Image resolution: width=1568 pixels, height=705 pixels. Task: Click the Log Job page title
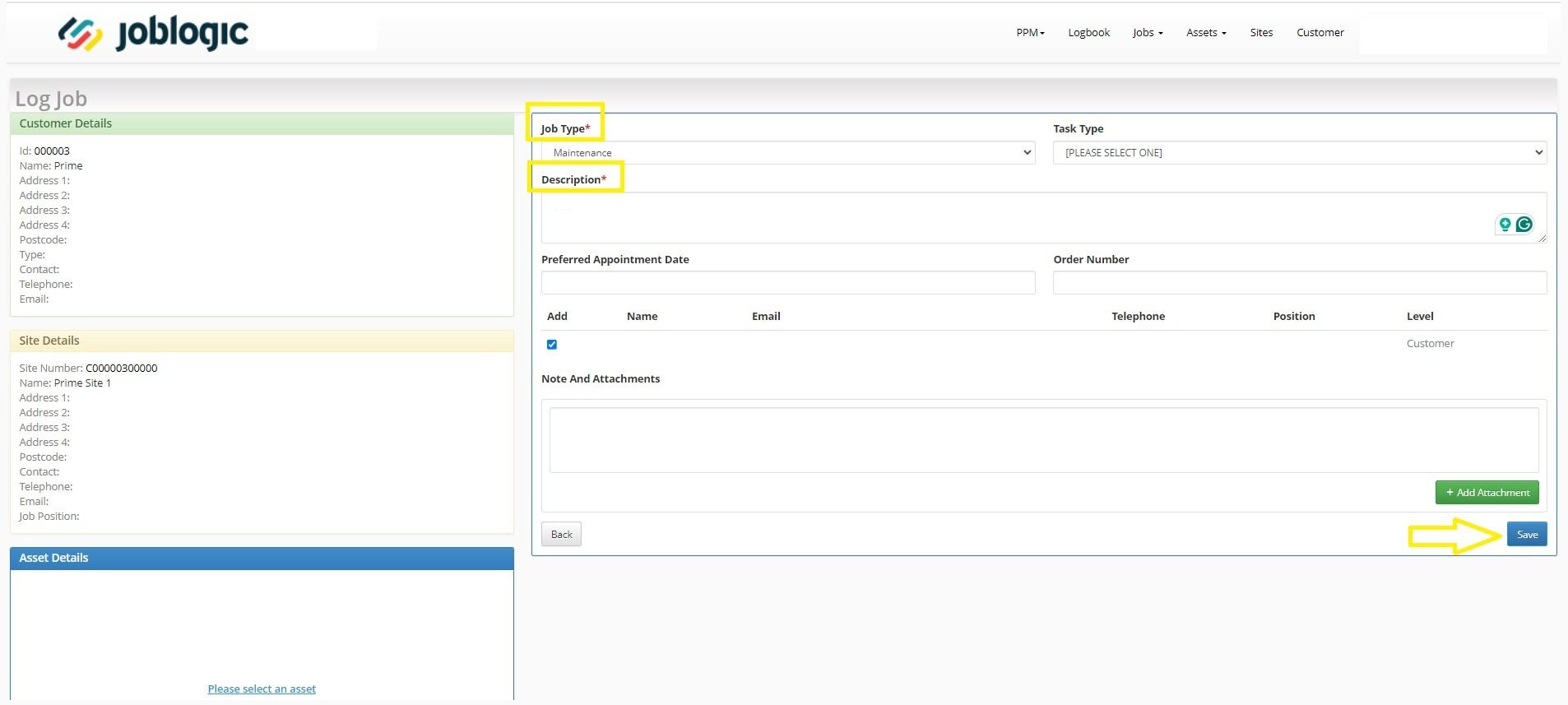[x=51, y=99]
